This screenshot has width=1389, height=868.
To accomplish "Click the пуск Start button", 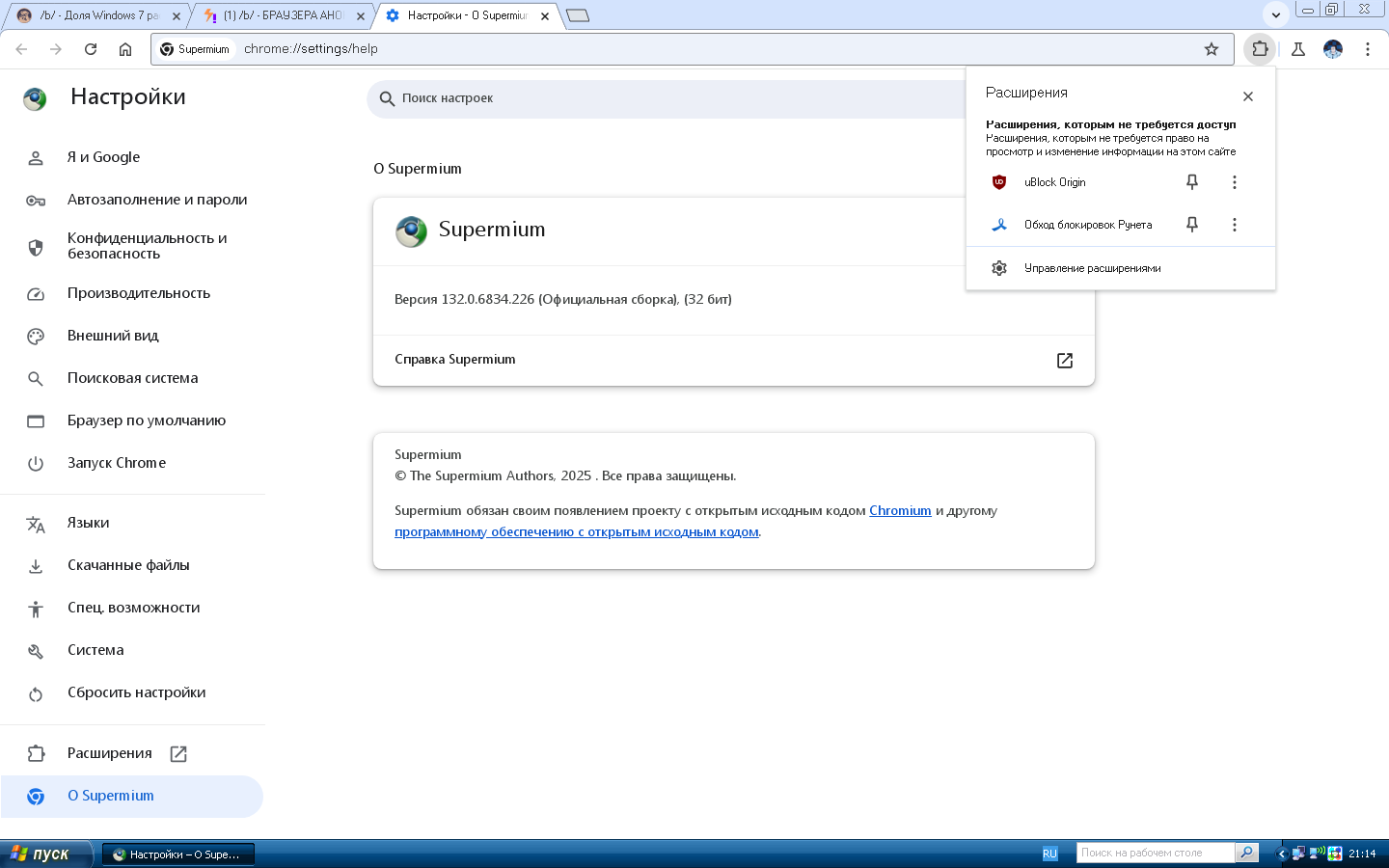I will 46,854.
